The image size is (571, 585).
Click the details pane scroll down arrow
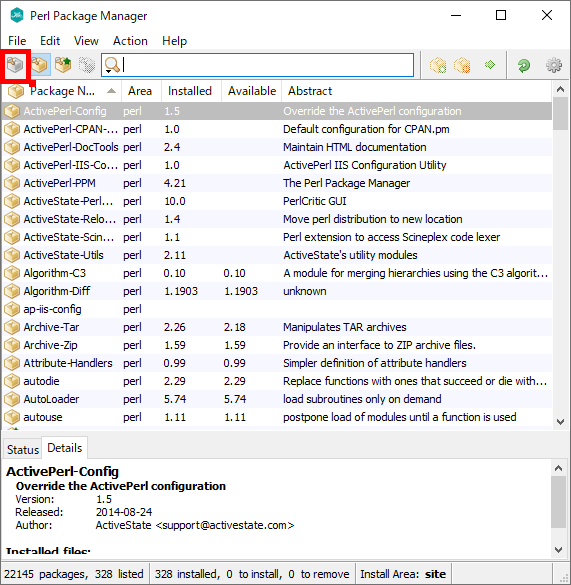coord(559,550)
